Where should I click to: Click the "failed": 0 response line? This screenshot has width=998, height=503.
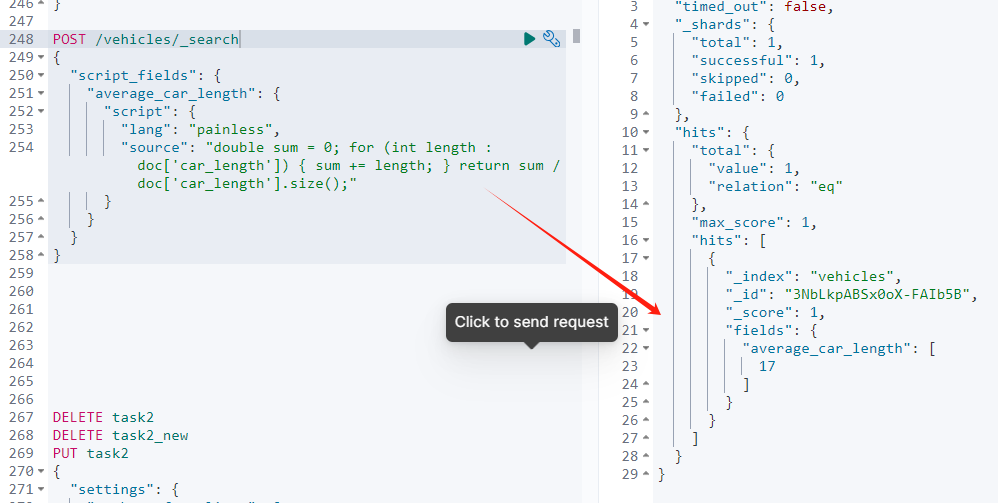pos(738,96)
